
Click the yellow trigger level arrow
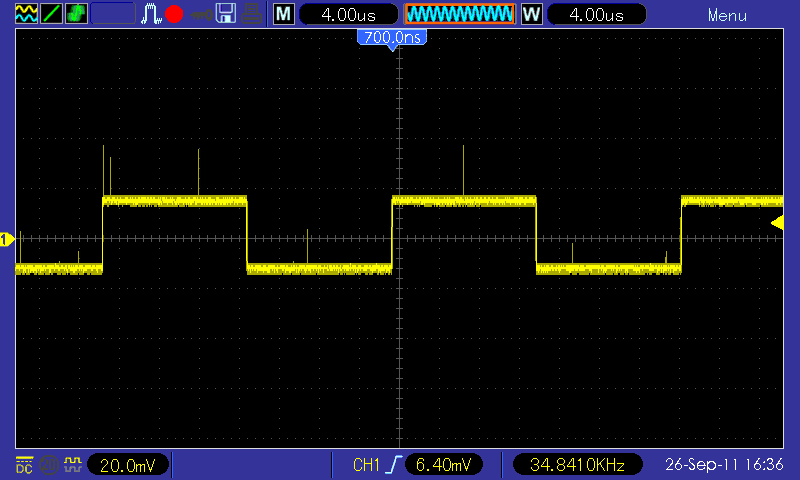pyautogui.click(x=777, y=223)
